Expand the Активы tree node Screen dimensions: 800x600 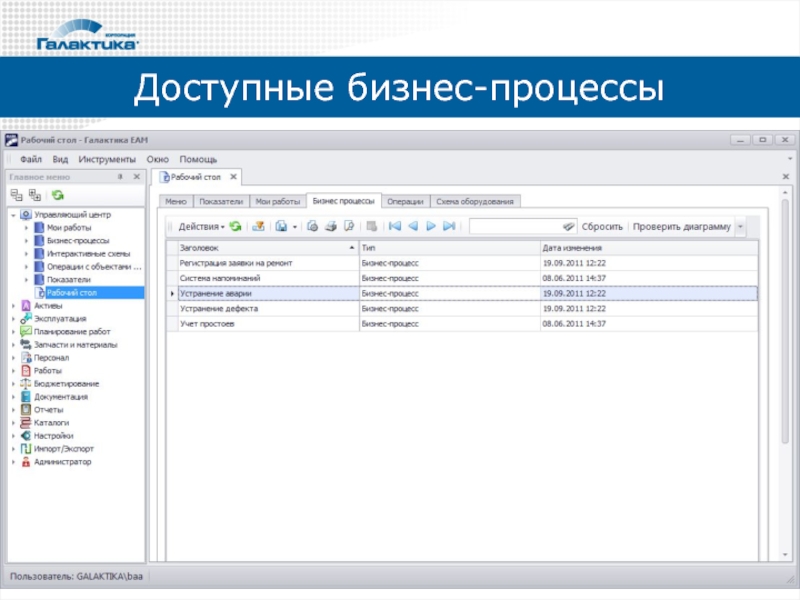(x=13, y=306)
